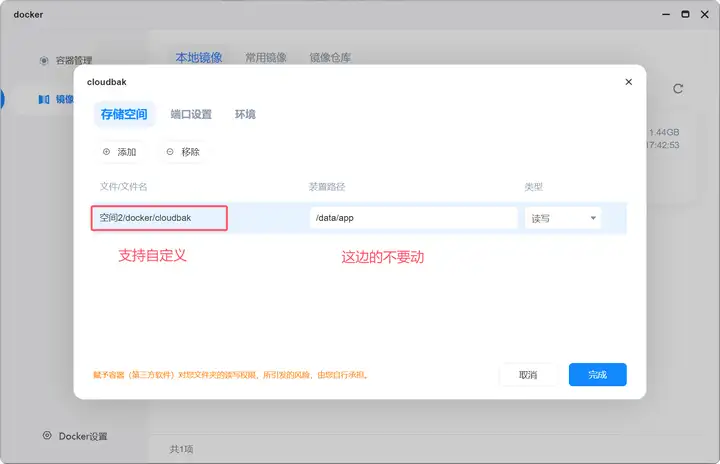
Task: Click the cloudbak dialog title
Action: [107, 82]
